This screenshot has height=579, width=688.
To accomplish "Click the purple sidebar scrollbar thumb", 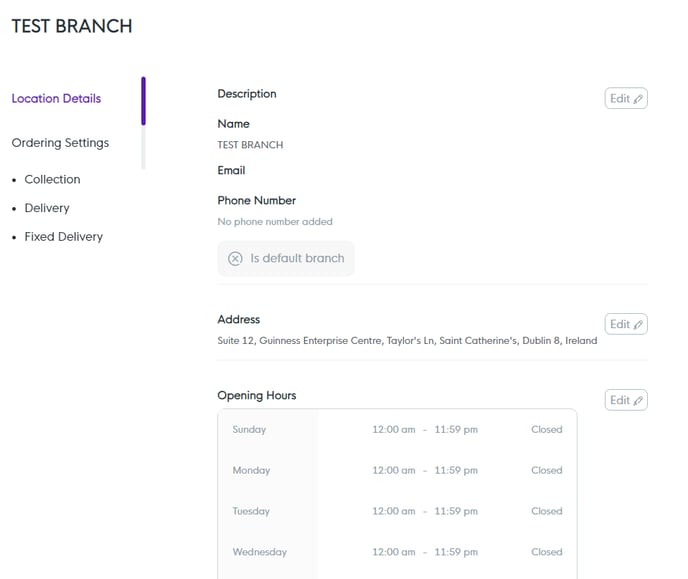I will (x=143, y=101).
